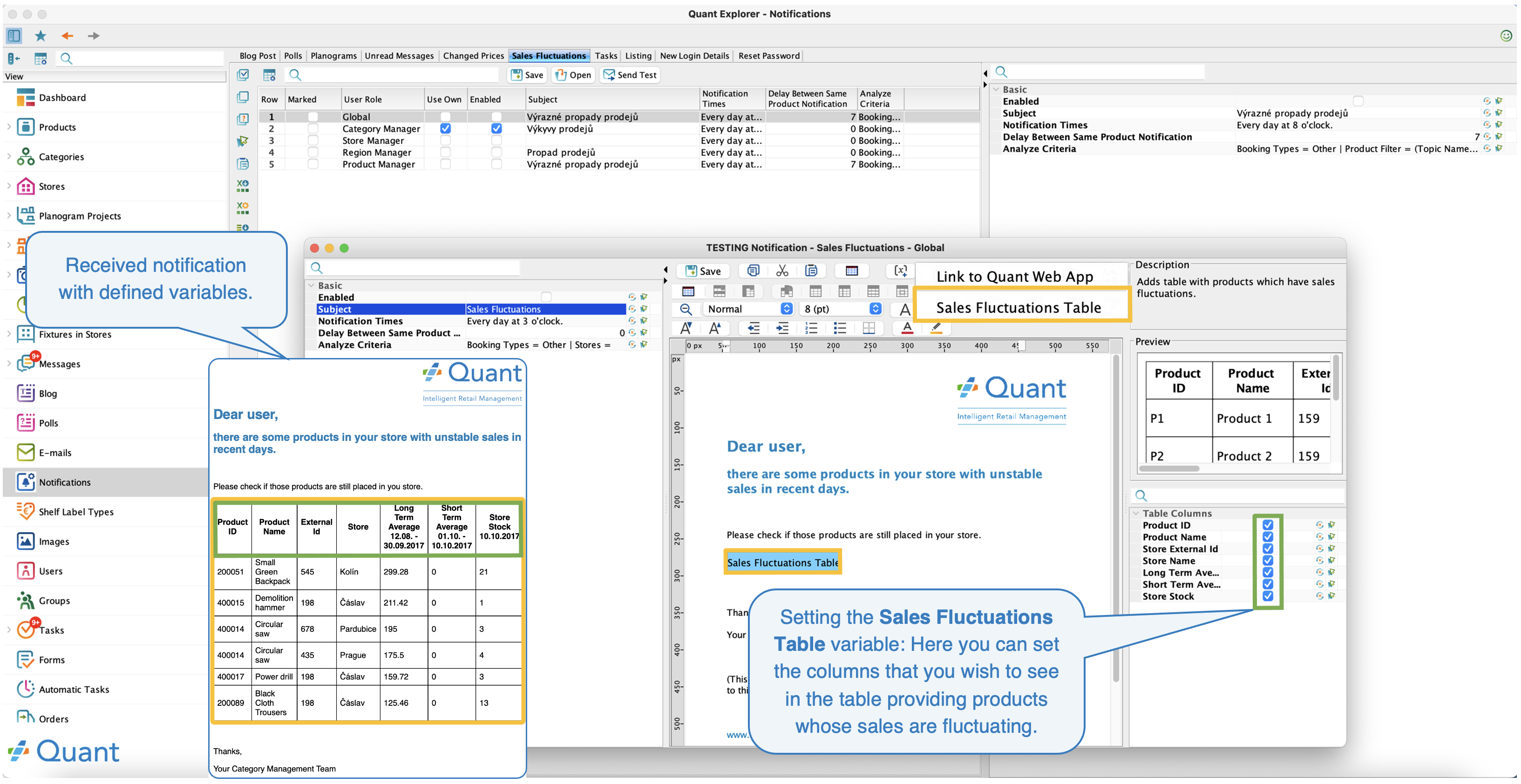The width and height of the screenshot is (1521, 784).
Task: Go forward with the gray arrow
Action: pyautogui.click(x=93, y=36)
